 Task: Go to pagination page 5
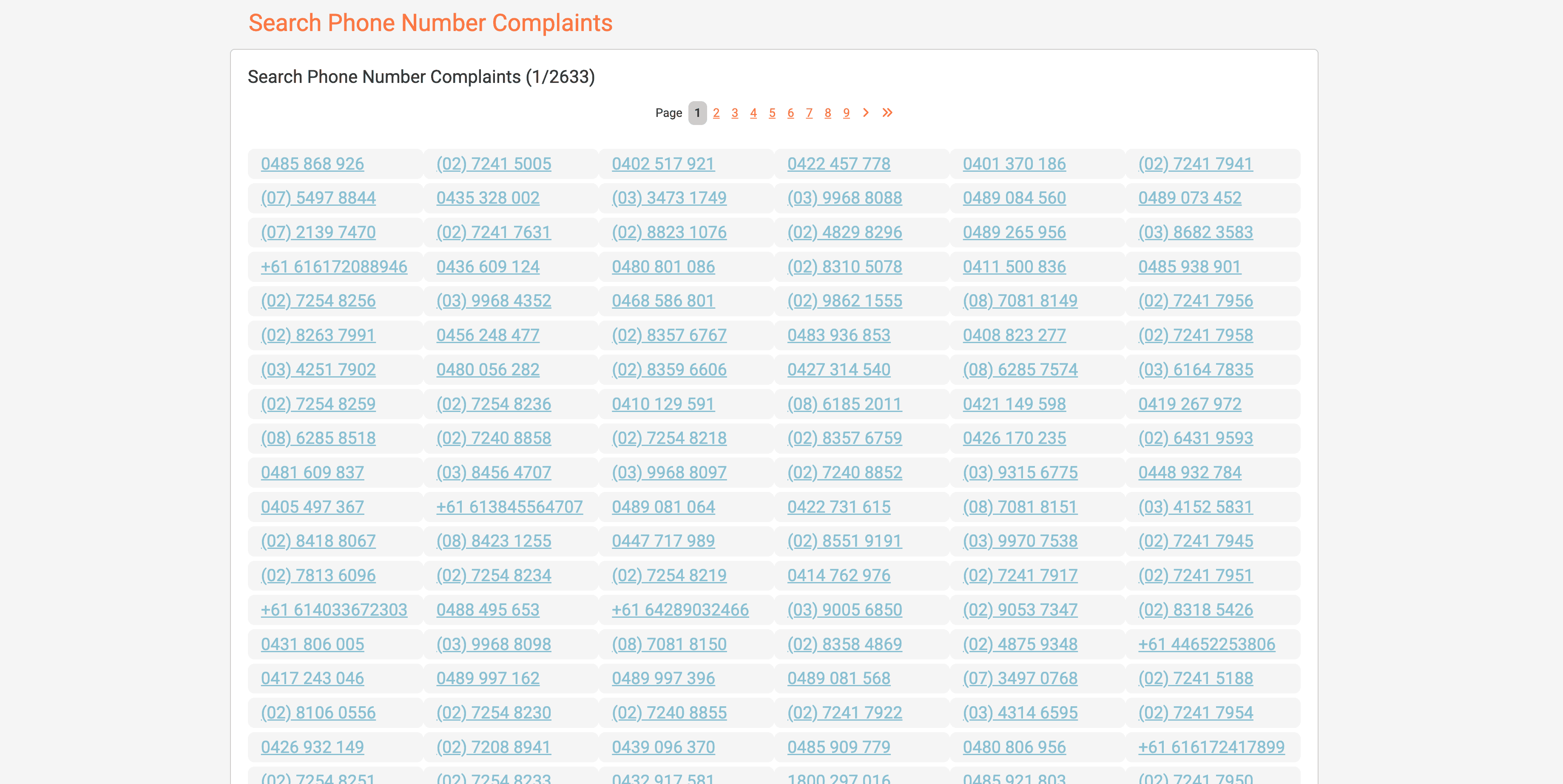click(772, 114)
